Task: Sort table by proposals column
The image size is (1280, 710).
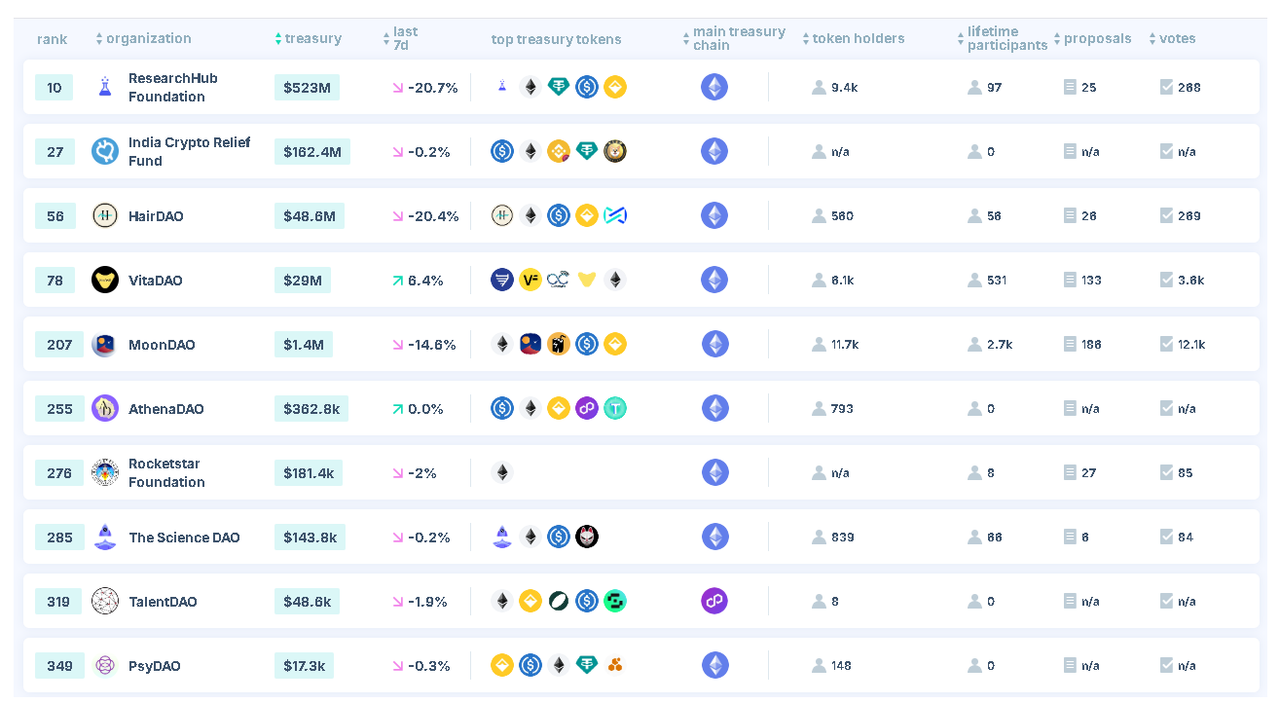Action: point(1092,38)
